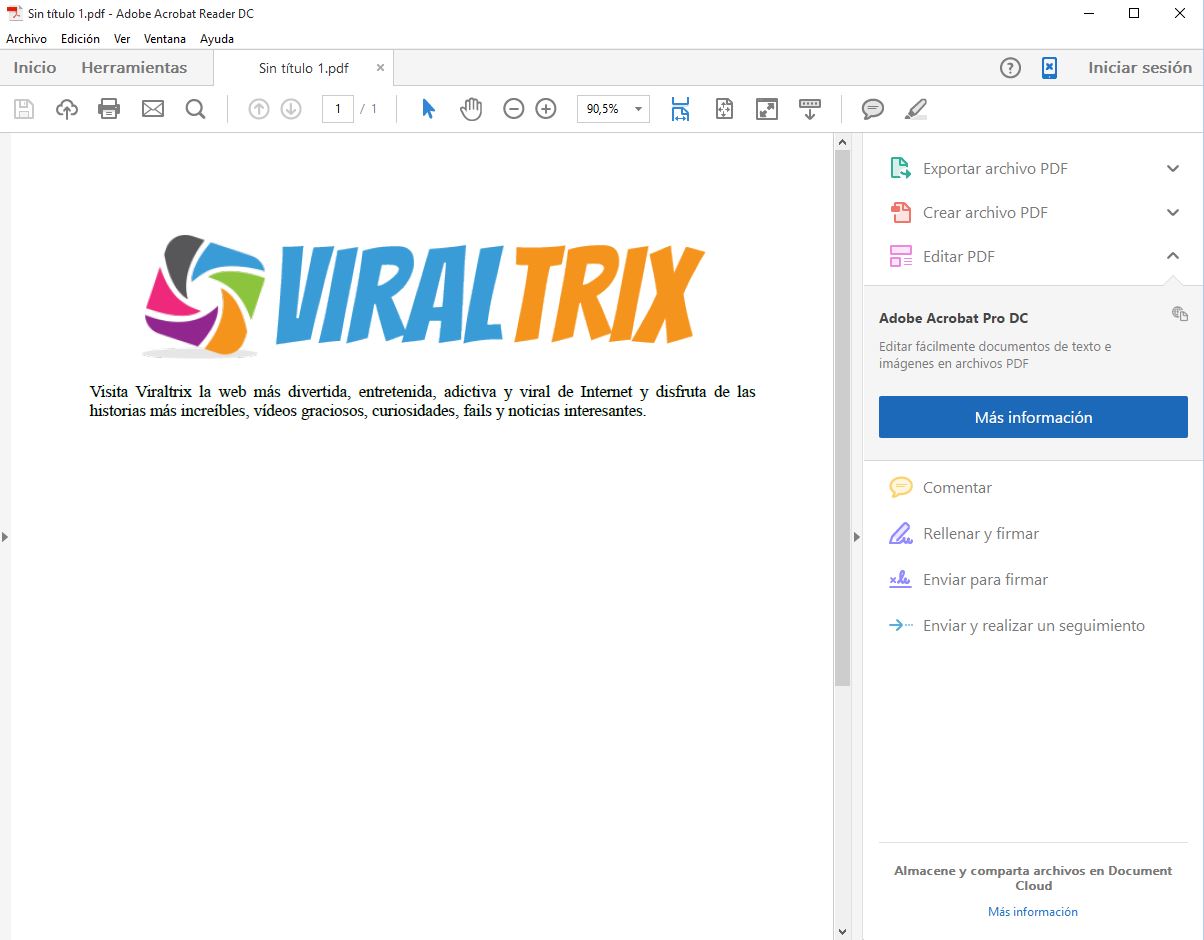Click the fit width scrolling icon
1204x940 pixels.
[681, 109]
